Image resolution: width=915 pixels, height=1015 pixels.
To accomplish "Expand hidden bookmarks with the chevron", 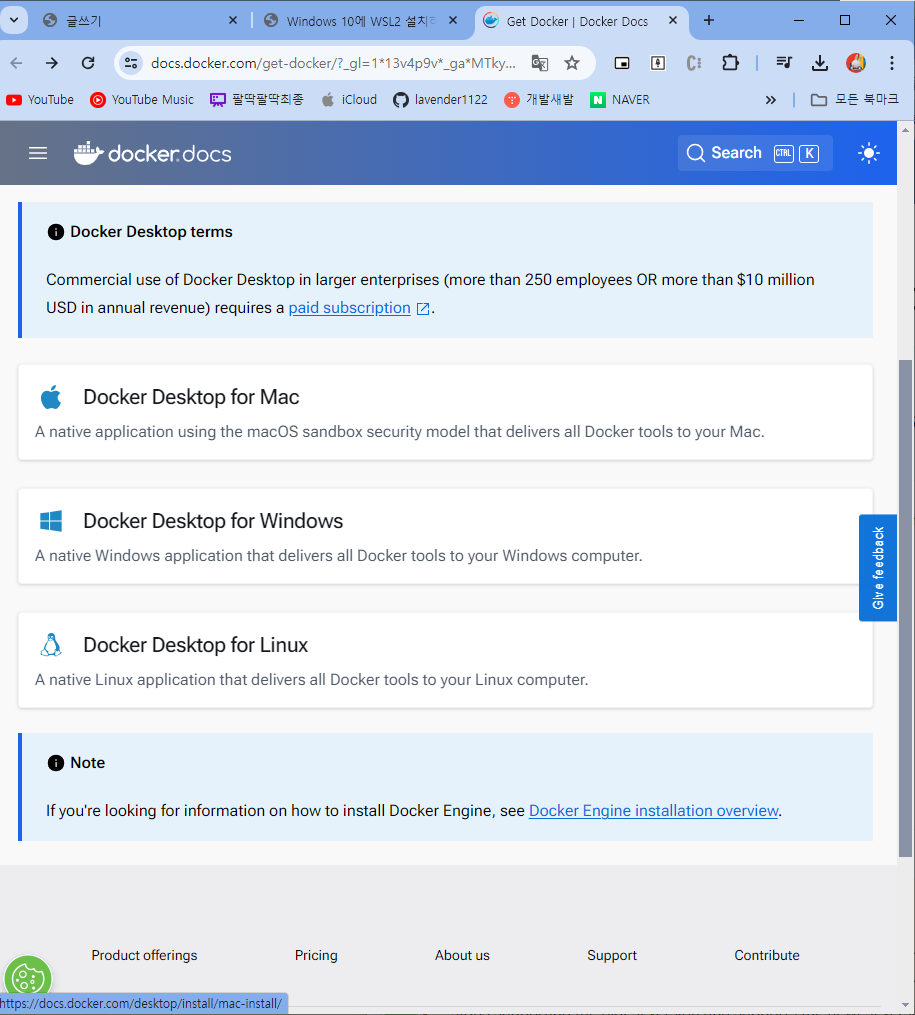I will pos(770,100).
